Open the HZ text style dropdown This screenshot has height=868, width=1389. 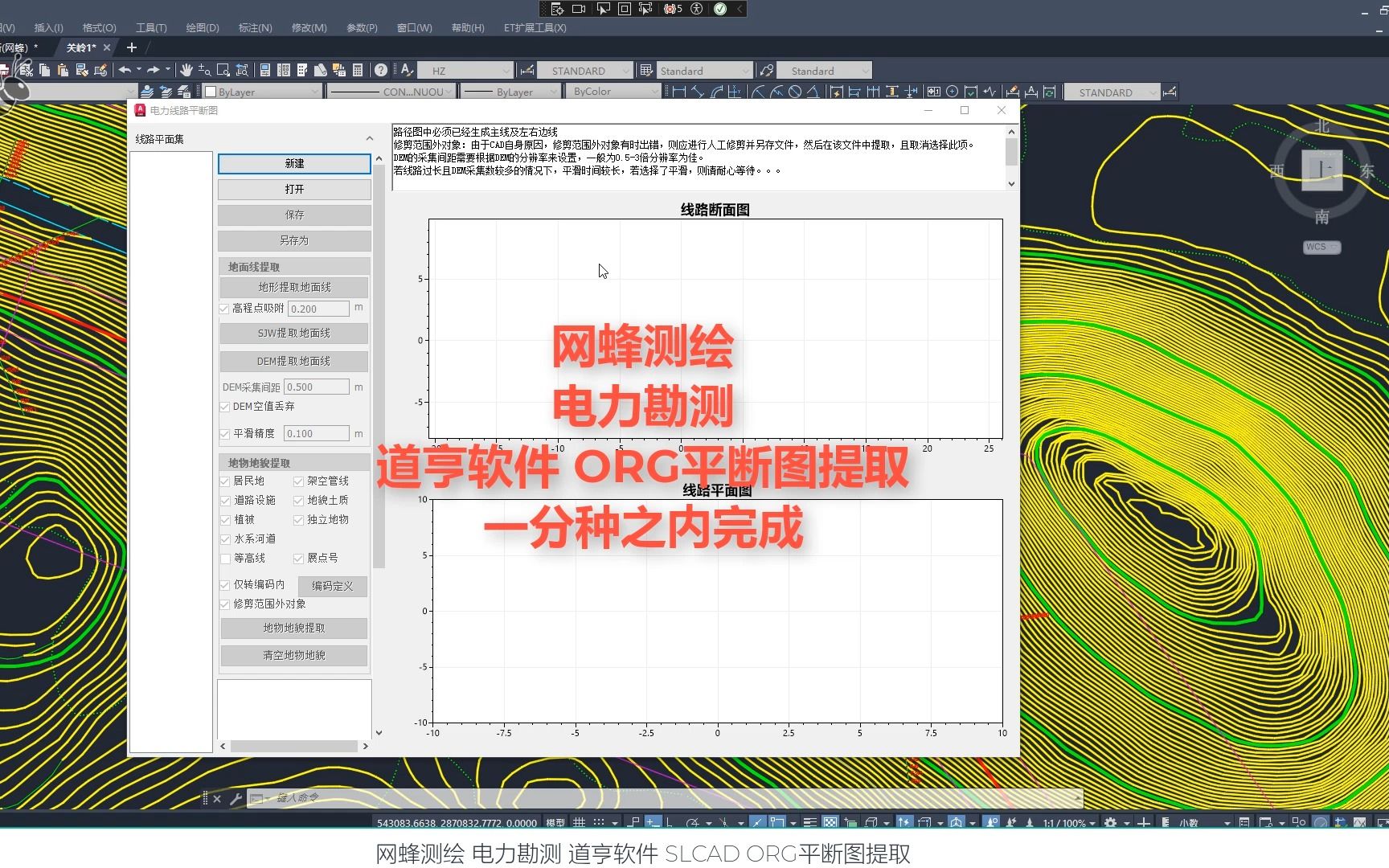(x=465, y=71)
